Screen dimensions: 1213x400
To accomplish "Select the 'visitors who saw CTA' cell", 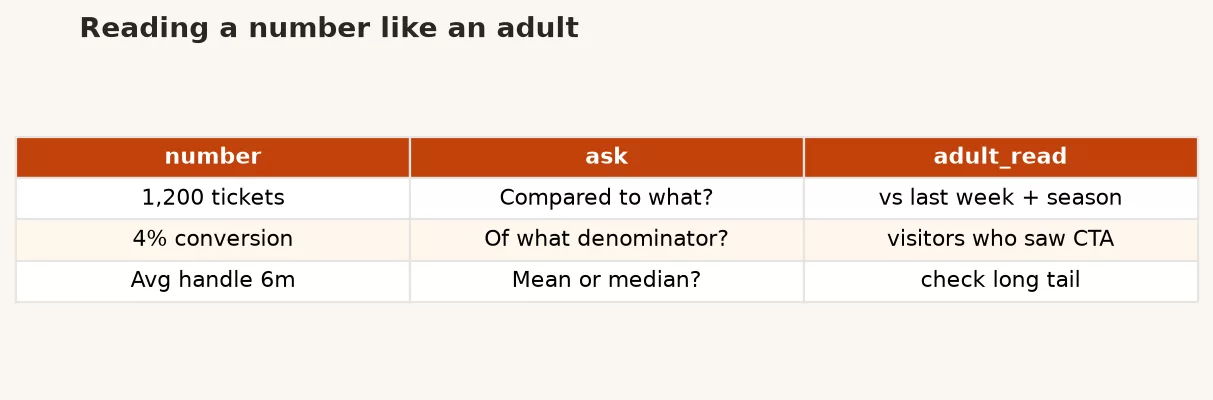I will [1001, 240].
